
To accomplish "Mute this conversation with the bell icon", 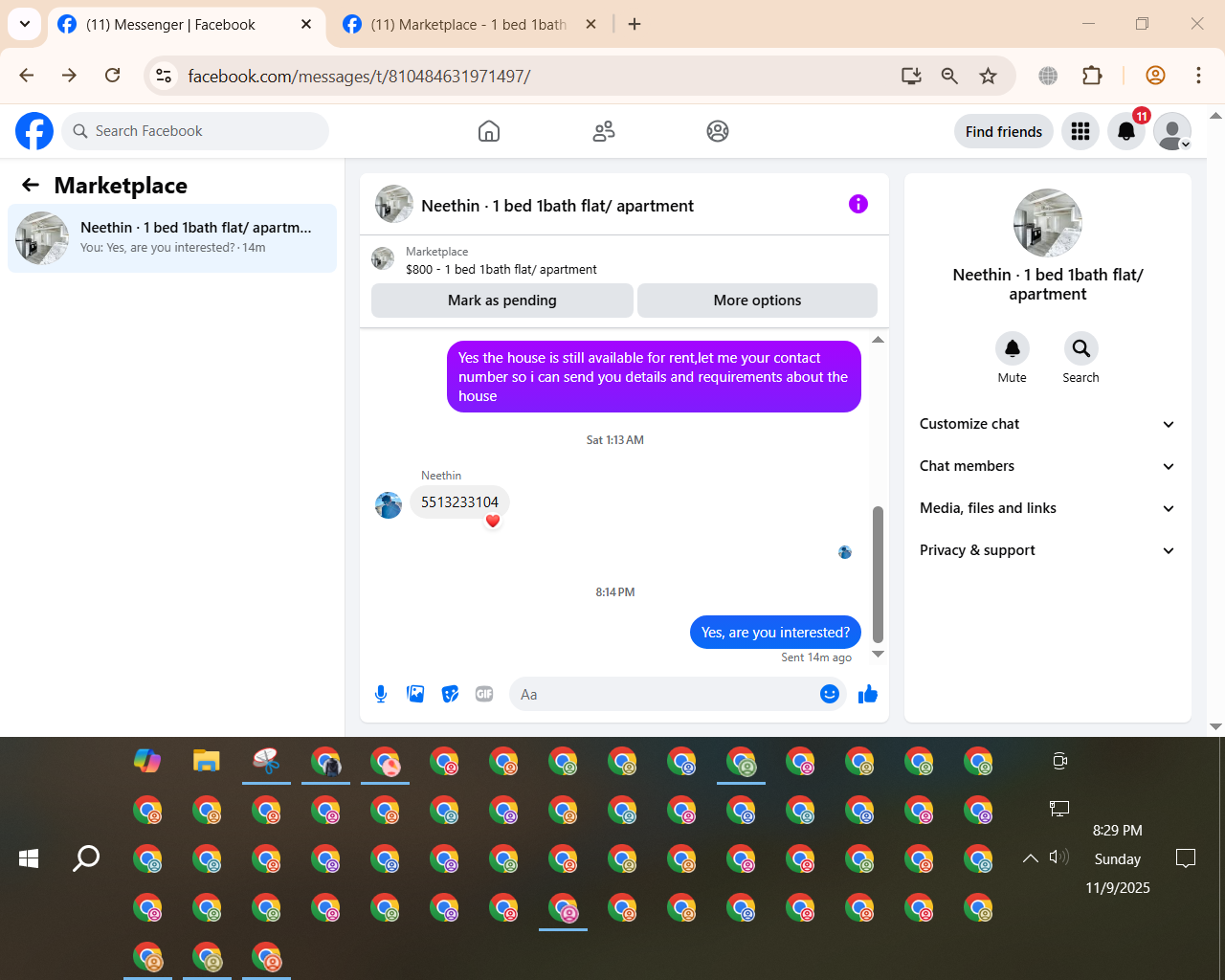I will click(1013, 348).
